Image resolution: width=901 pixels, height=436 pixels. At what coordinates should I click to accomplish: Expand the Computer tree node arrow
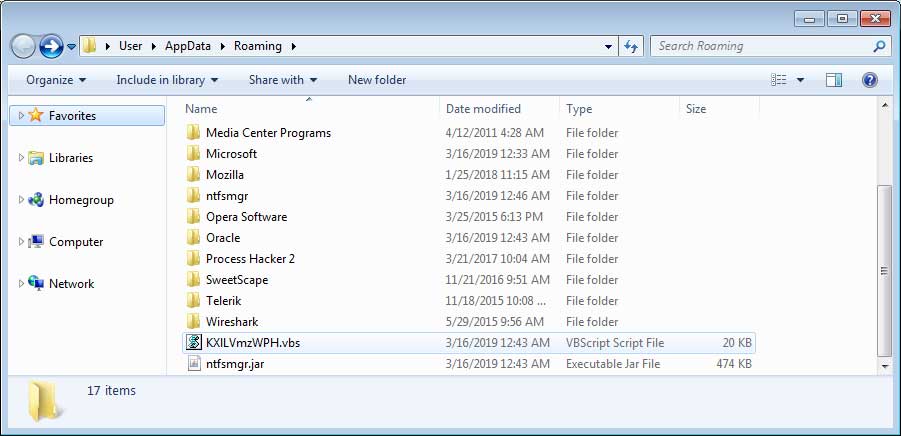pos(21,242)
